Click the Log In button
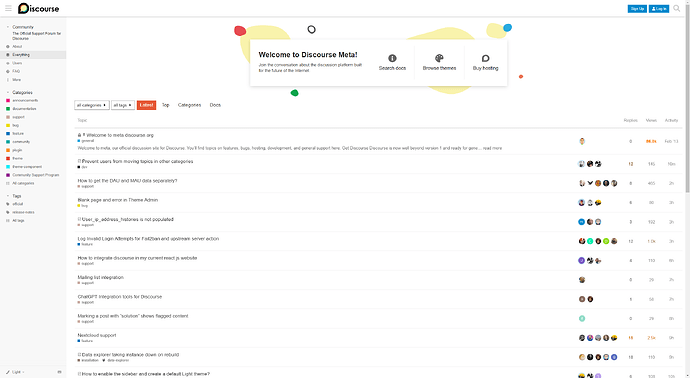690x378 pixels. coord(659,9)
